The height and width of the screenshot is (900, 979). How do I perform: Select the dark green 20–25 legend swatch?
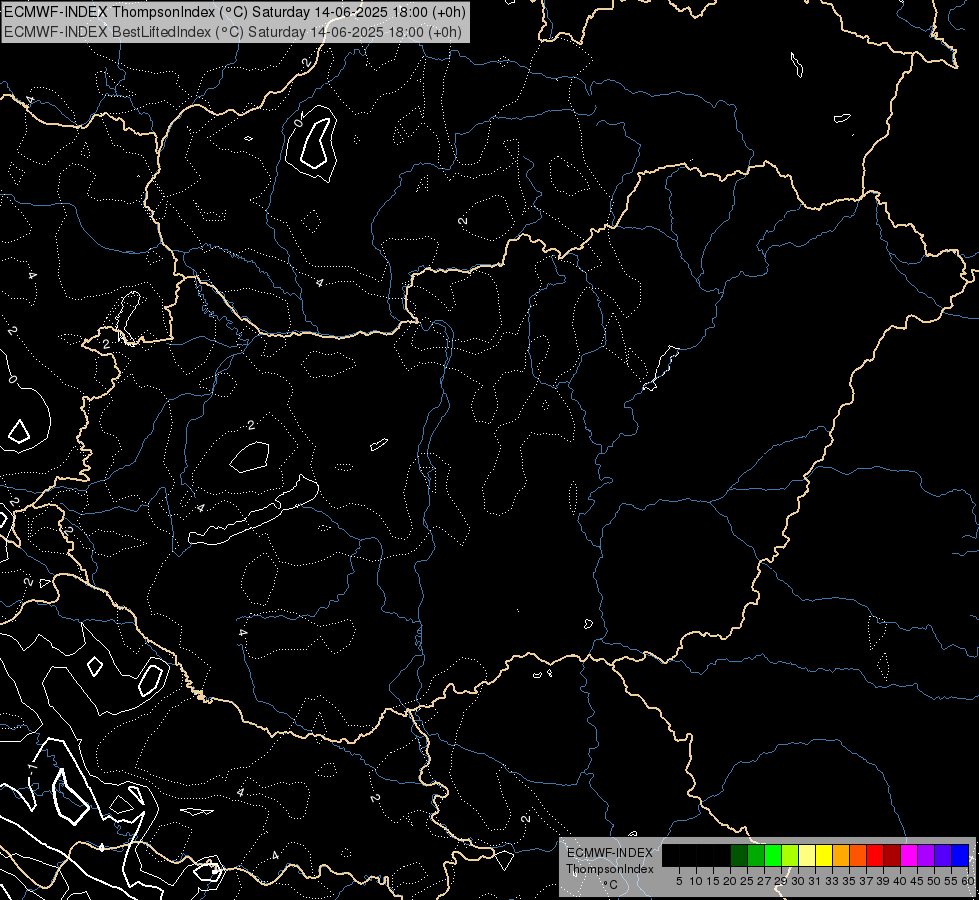pos(739,855)
